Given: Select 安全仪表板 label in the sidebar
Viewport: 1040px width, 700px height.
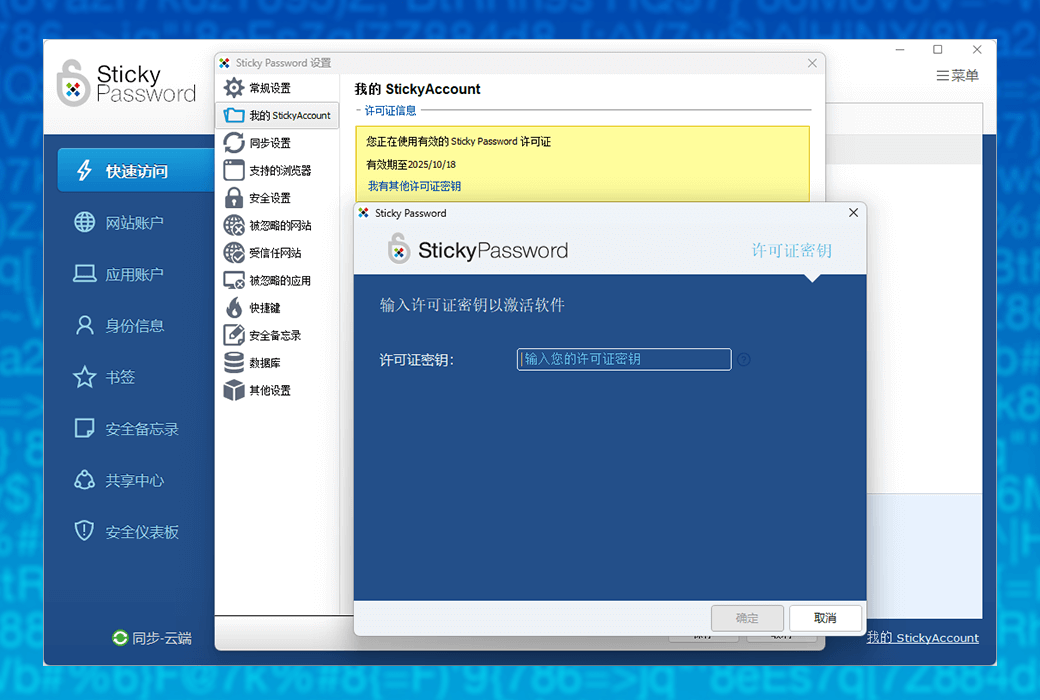Looking at the screenshot, I should (x=142, y=532).
